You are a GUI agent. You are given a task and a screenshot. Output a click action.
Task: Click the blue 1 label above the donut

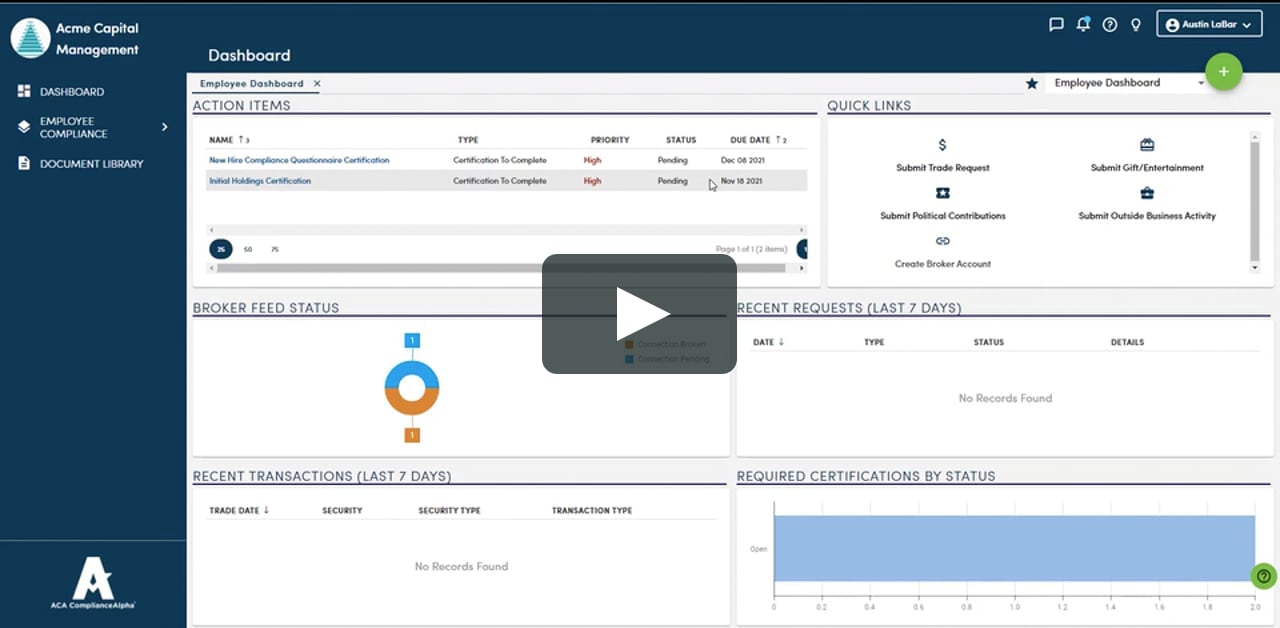pos(412,341)
